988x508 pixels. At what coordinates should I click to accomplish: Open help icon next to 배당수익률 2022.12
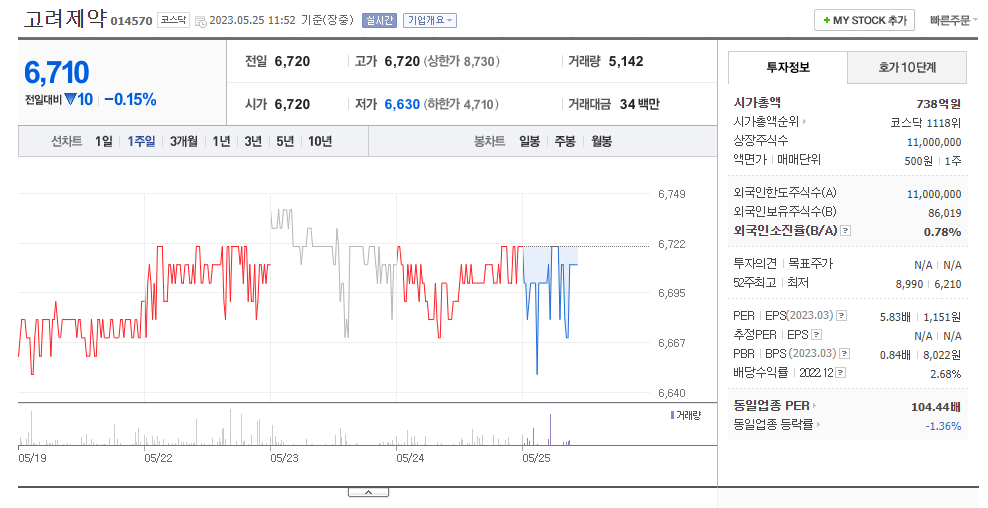pyautogui.click(x=841, y=372)
